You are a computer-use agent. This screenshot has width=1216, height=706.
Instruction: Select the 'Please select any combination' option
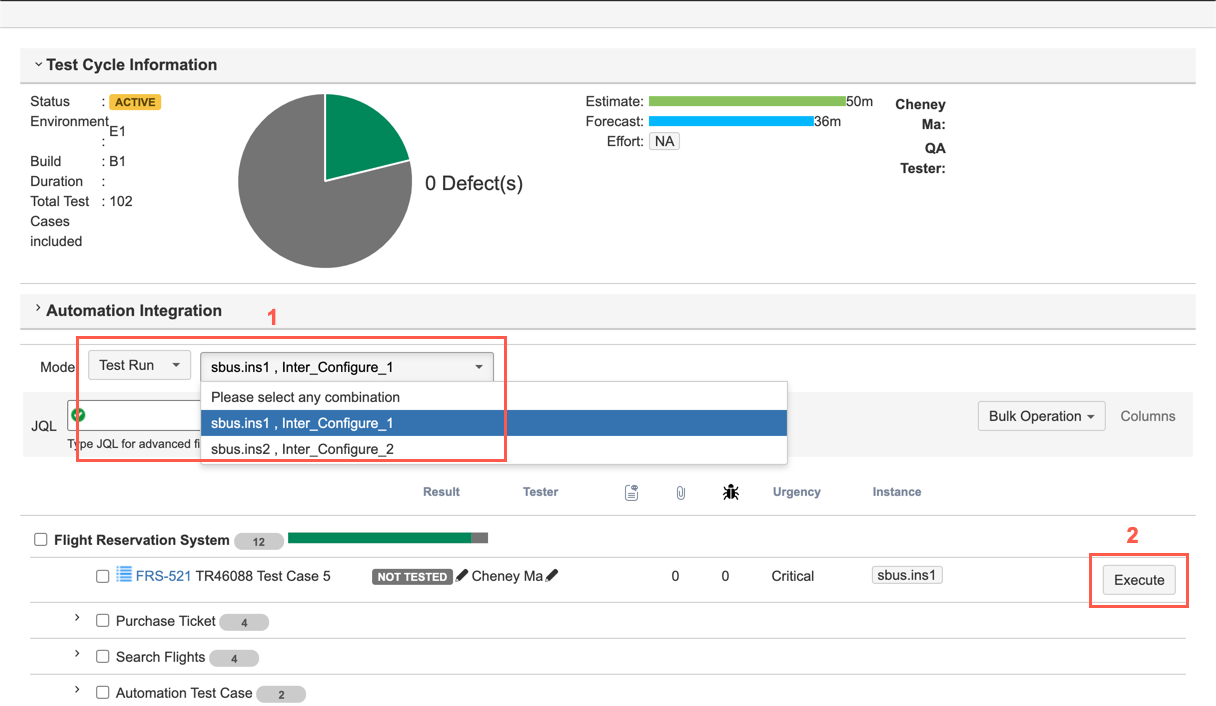305,397
